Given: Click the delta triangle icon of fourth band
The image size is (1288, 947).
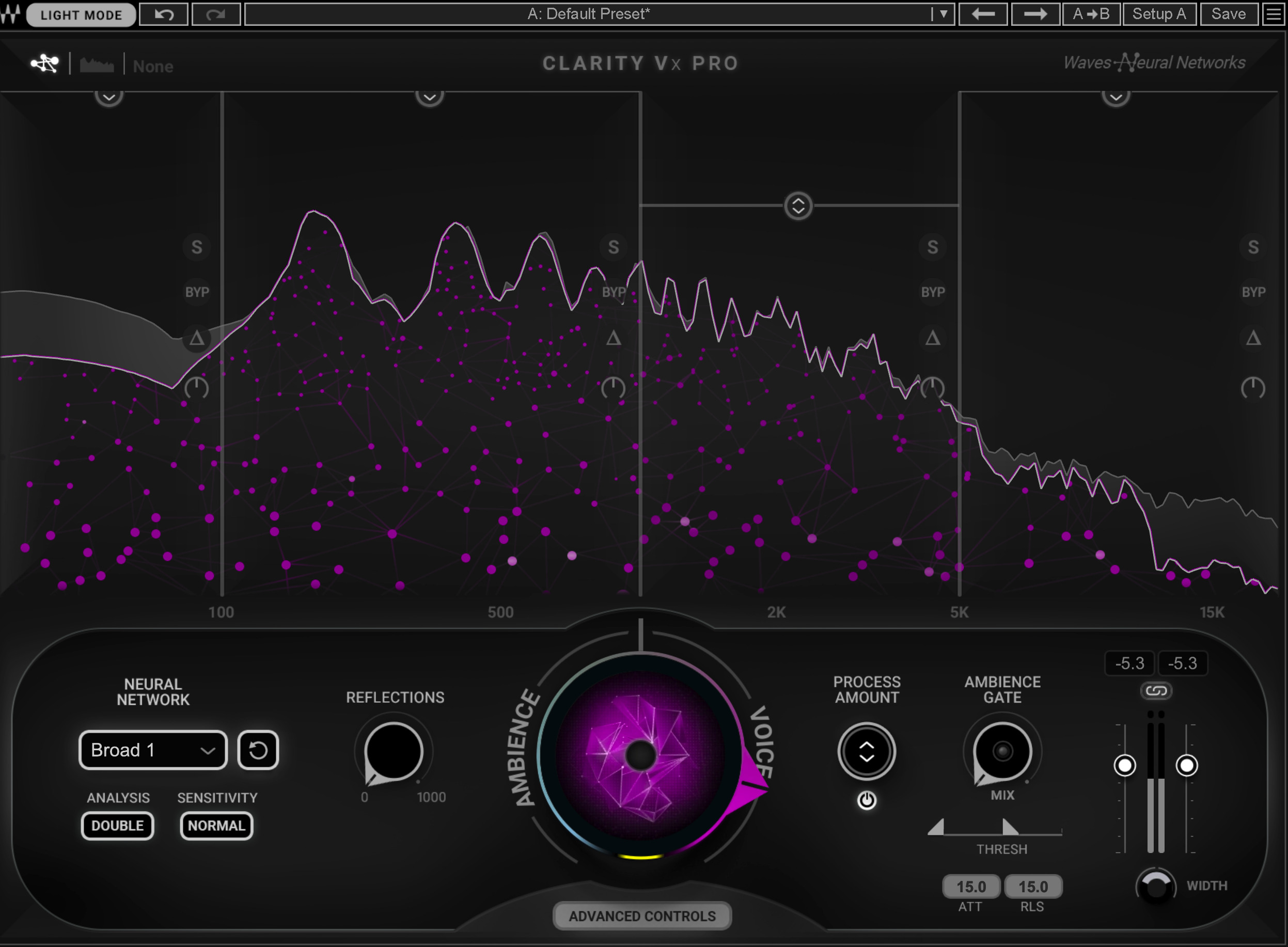Looking at the screenshot, I should click(1253, 338).
